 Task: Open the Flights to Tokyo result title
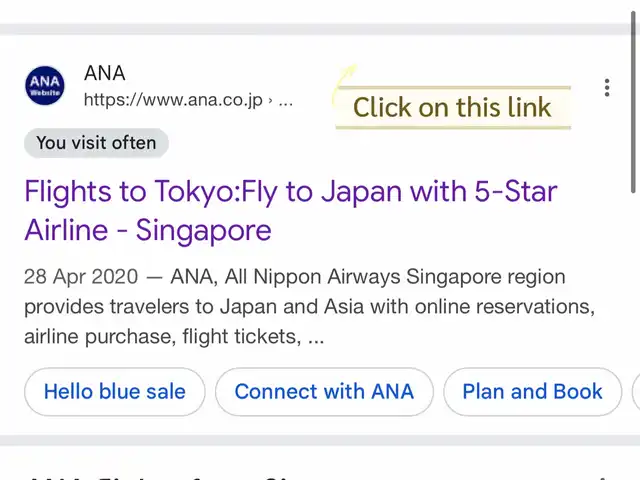tap(291, 211)
